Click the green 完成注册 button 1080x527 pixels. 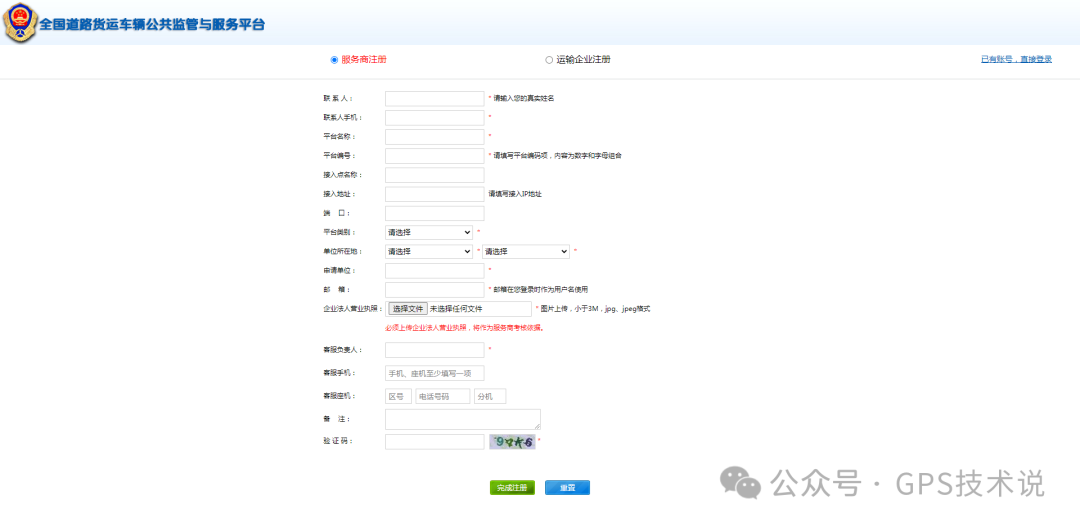coord(512,488)
